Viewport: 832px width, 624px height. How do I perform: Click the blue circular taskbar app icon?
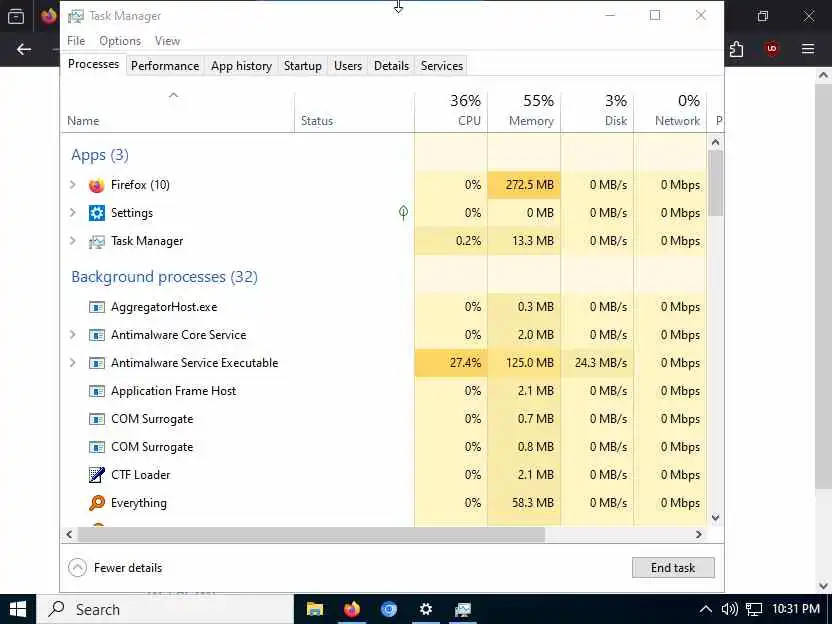click(x=389, y=609)
